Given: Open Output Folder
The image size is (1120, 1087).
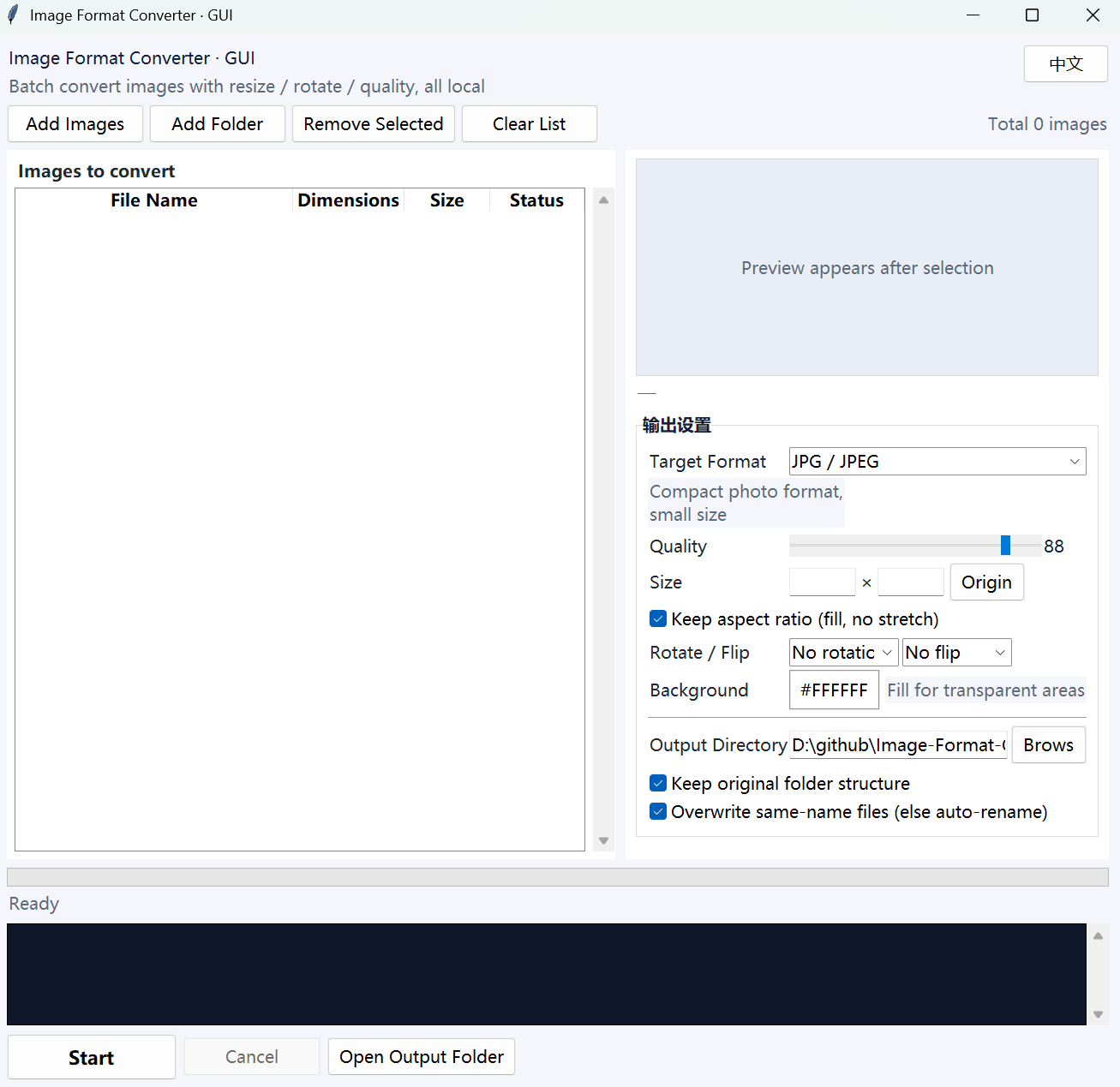Looking at the screenshot, I should point(422,1057).
